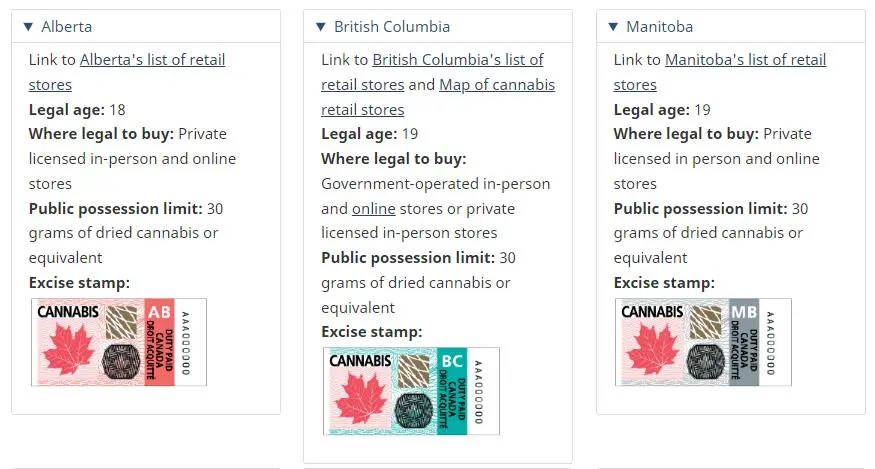Screen dimensions: 875x469
Task: Collapse the British Columbia section triangle
Action: [x=320, y=27]
